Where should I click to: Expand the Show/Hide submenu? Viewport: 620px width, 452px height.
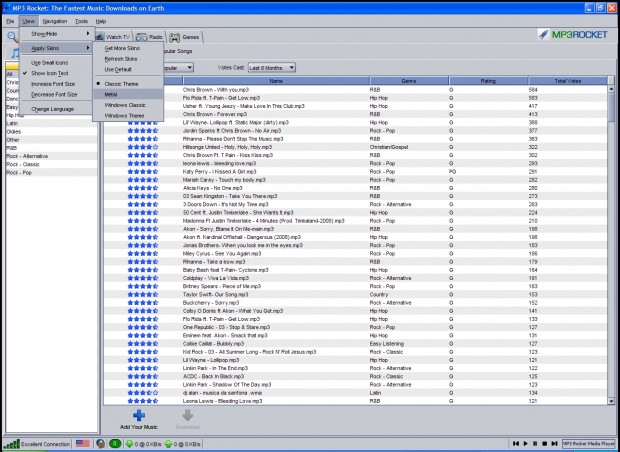click(x=57, y=34)
